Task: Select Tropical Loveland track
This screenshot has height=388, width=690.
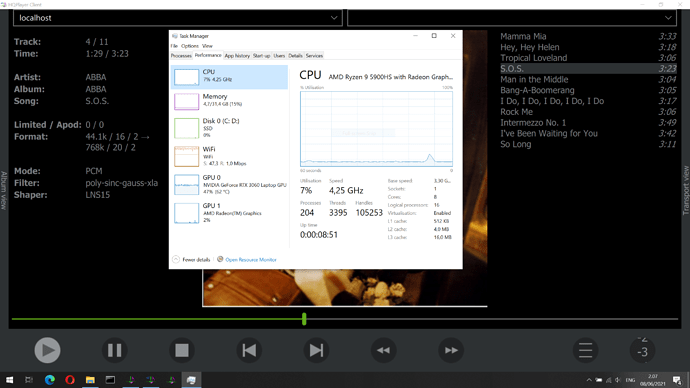Action: pos(588,58)
